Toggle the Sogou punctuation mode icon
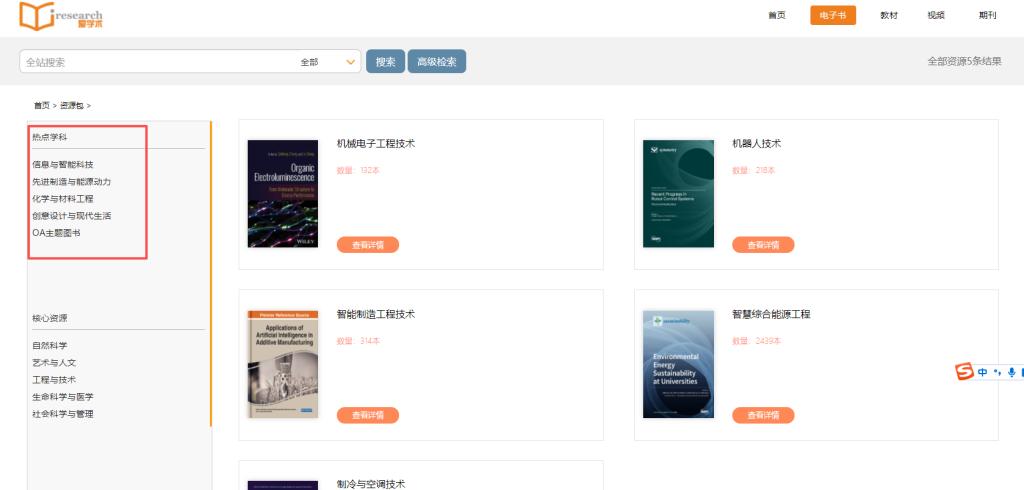 (x=997, y=372)
